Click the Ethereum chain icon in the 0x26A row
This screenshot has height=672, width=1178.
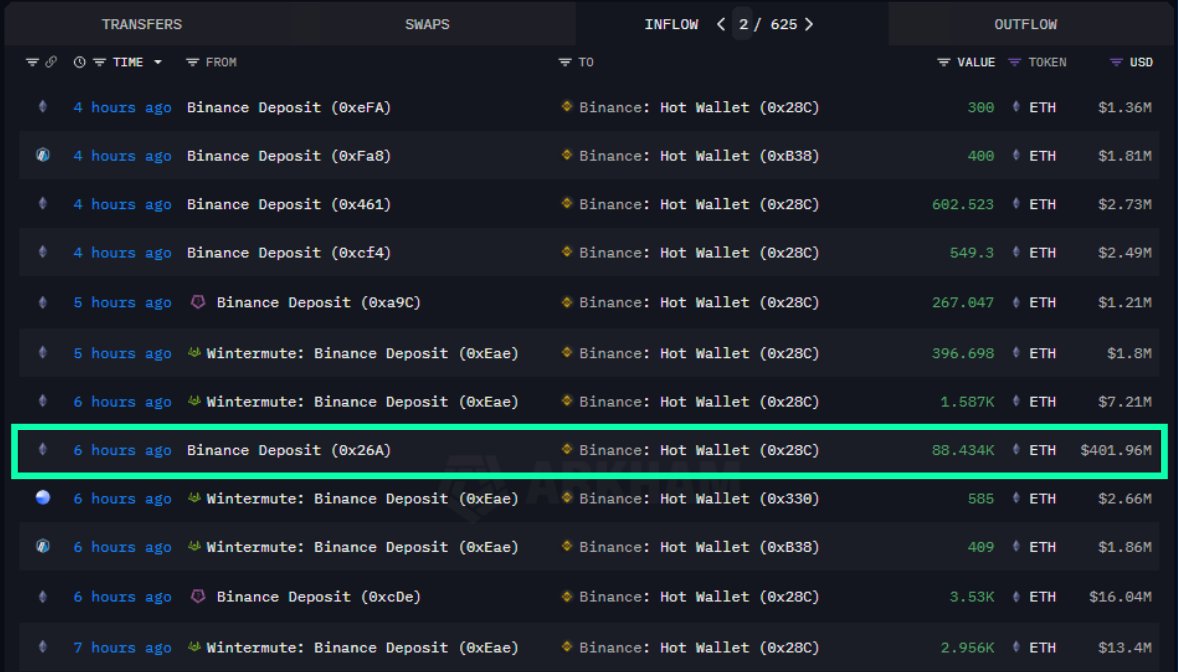click(x=43, y=450)
